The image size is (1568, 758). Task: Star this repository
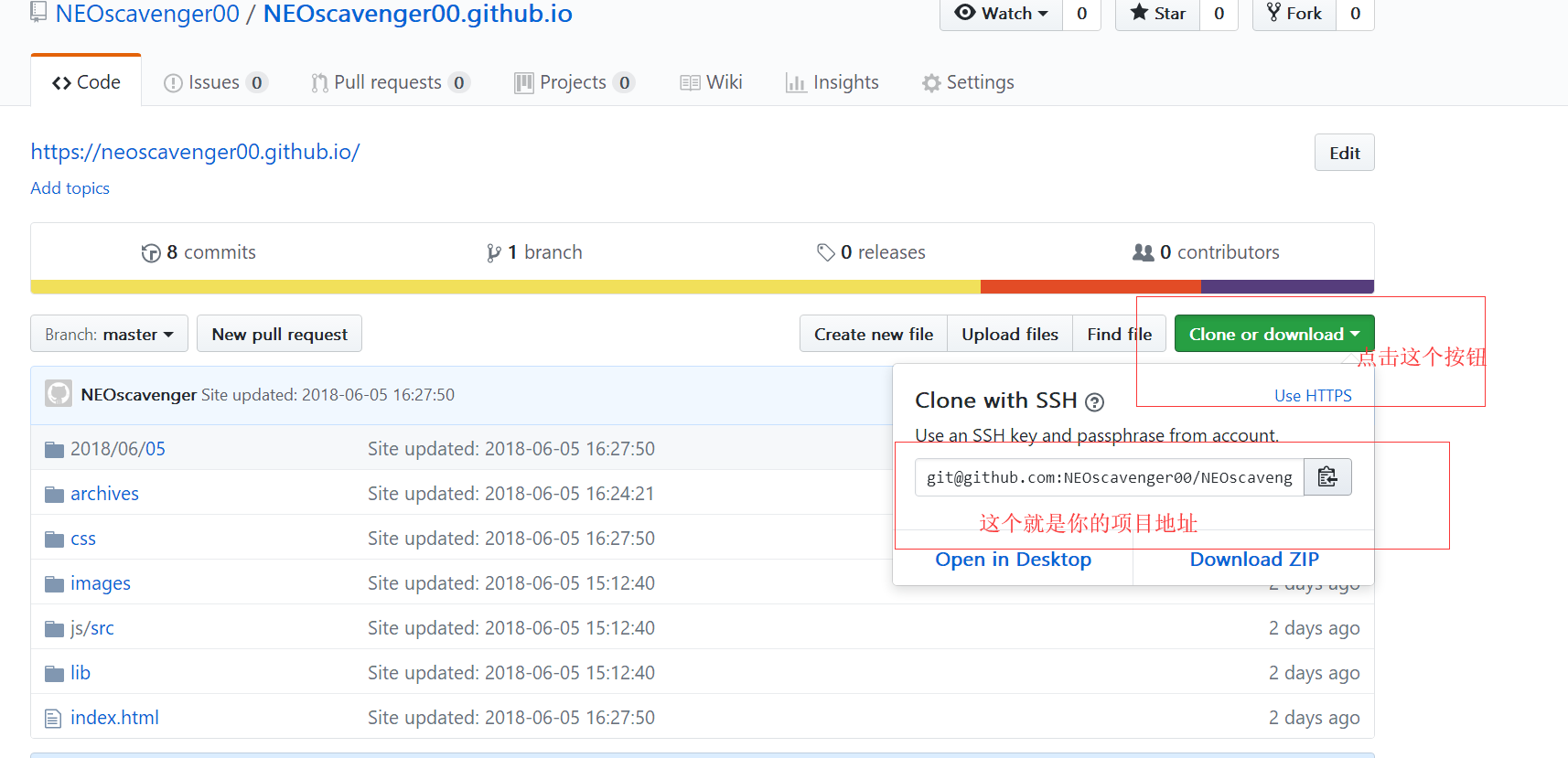coord(1157,14)
